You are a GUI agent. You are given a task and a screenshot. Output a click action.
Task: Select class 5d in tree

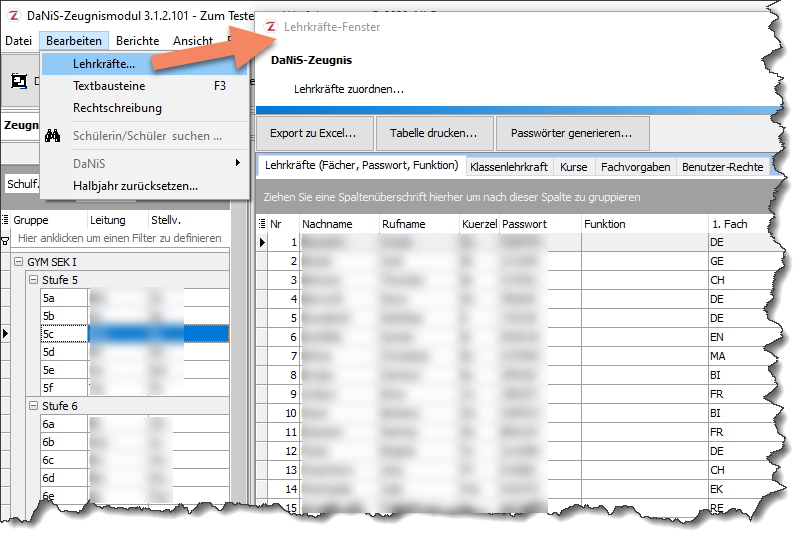48,352
